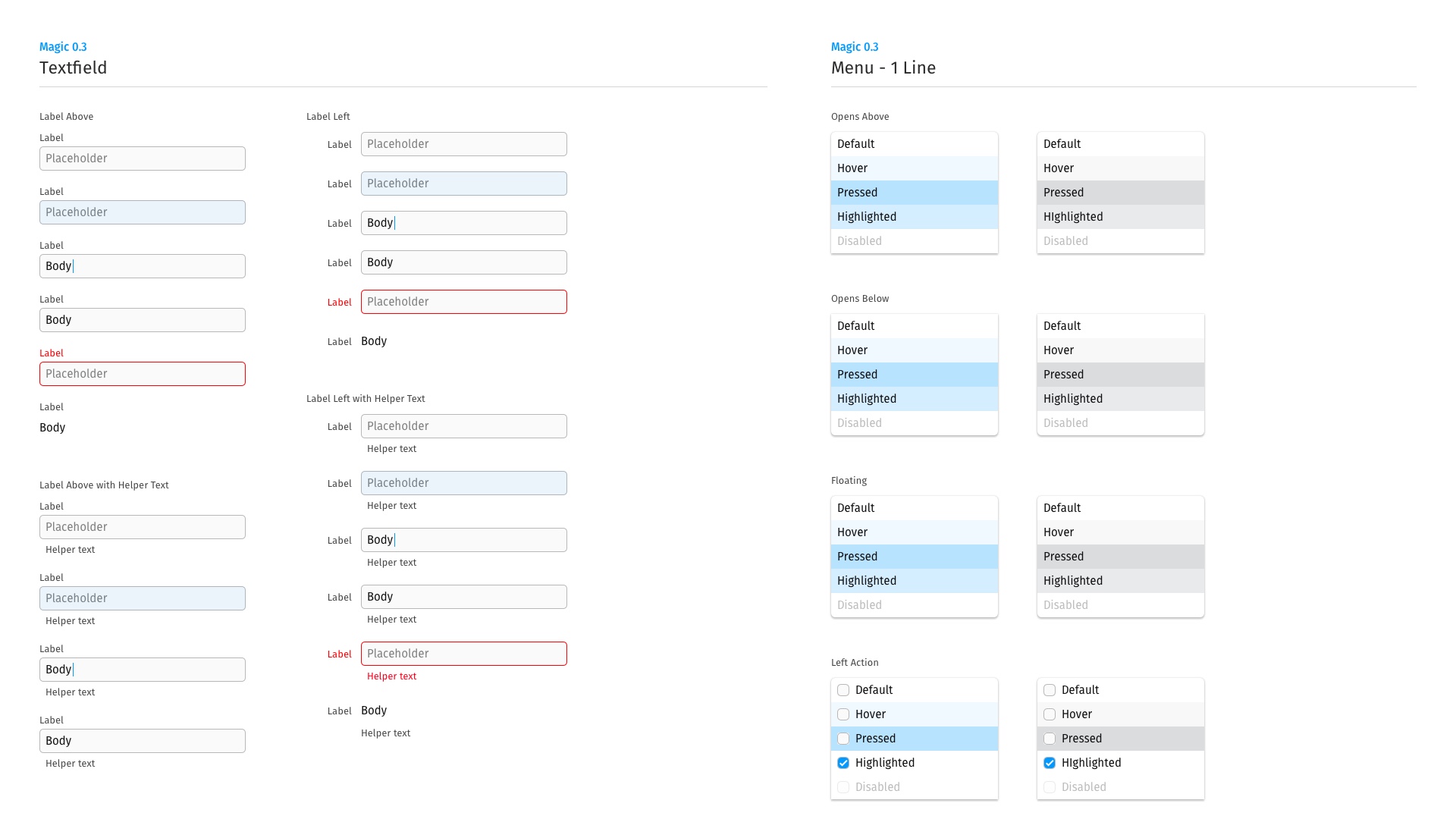The image size is (1456, 819).
Task: Click the red Helper text under error field
Action: point(391,676)
